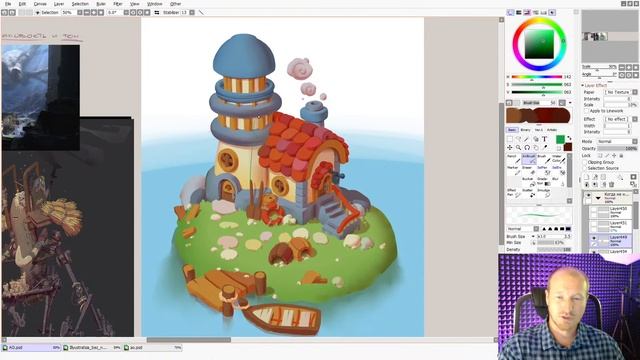Open the Window menu
The height and width of the screenshot is (360, 640).
154,4
